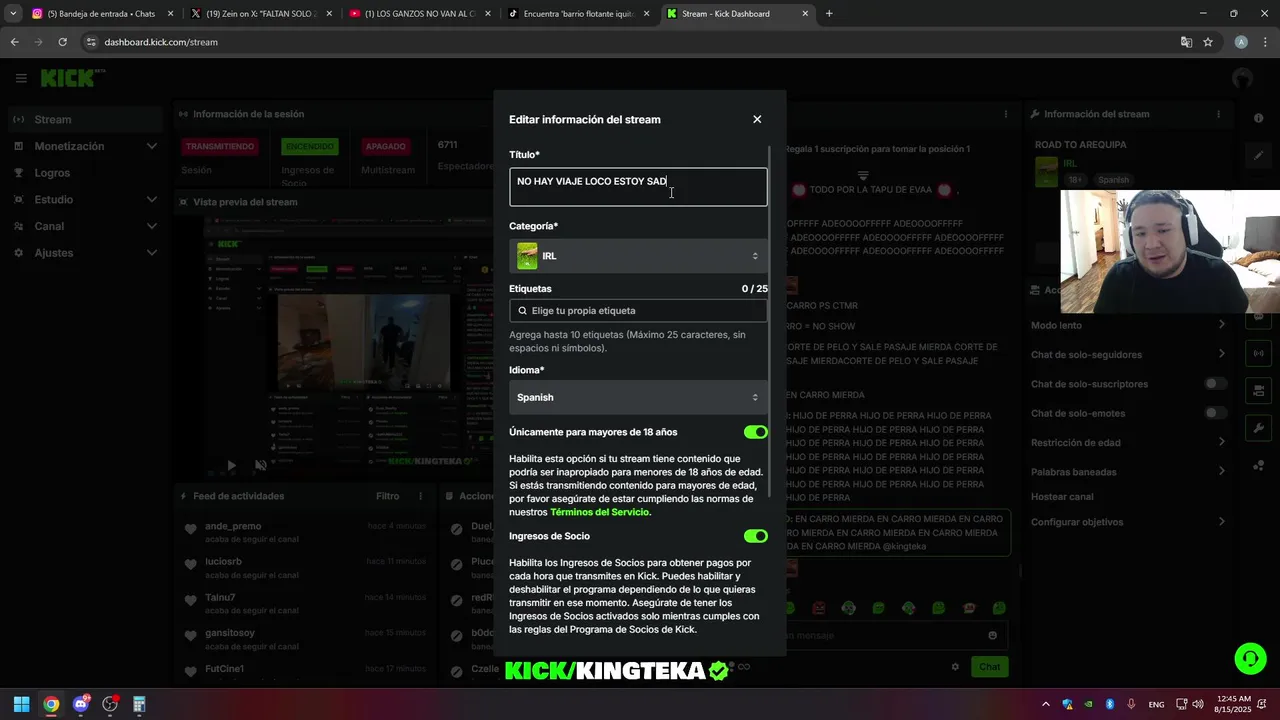Screen dimensions: 1280x720
Task: View site information icon in address bar
Action: click(x=91, y=42)
